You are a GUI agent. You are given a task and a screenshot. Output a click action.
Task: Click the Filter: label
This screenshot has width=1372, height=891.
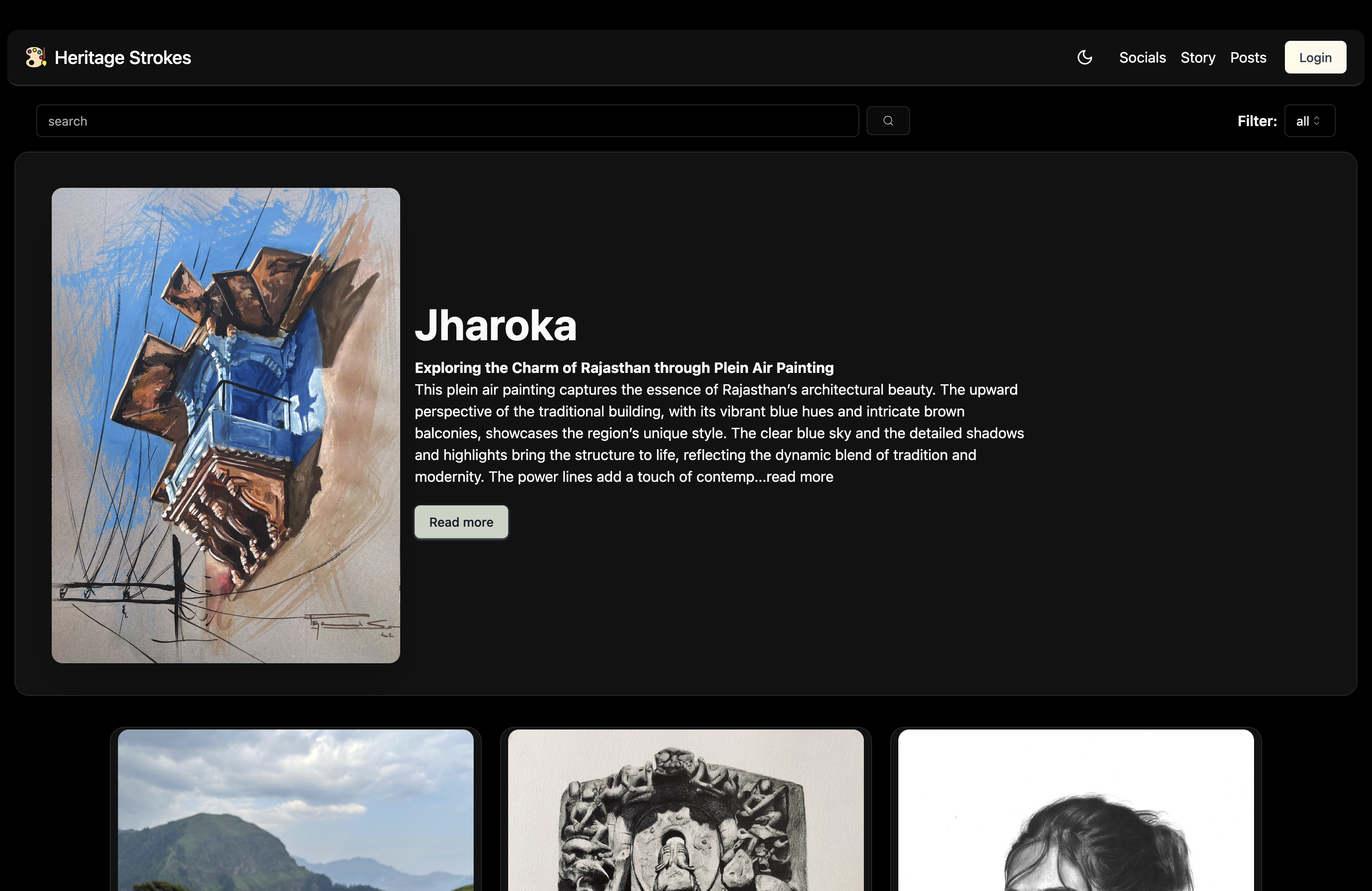[x=1257, y=121]
